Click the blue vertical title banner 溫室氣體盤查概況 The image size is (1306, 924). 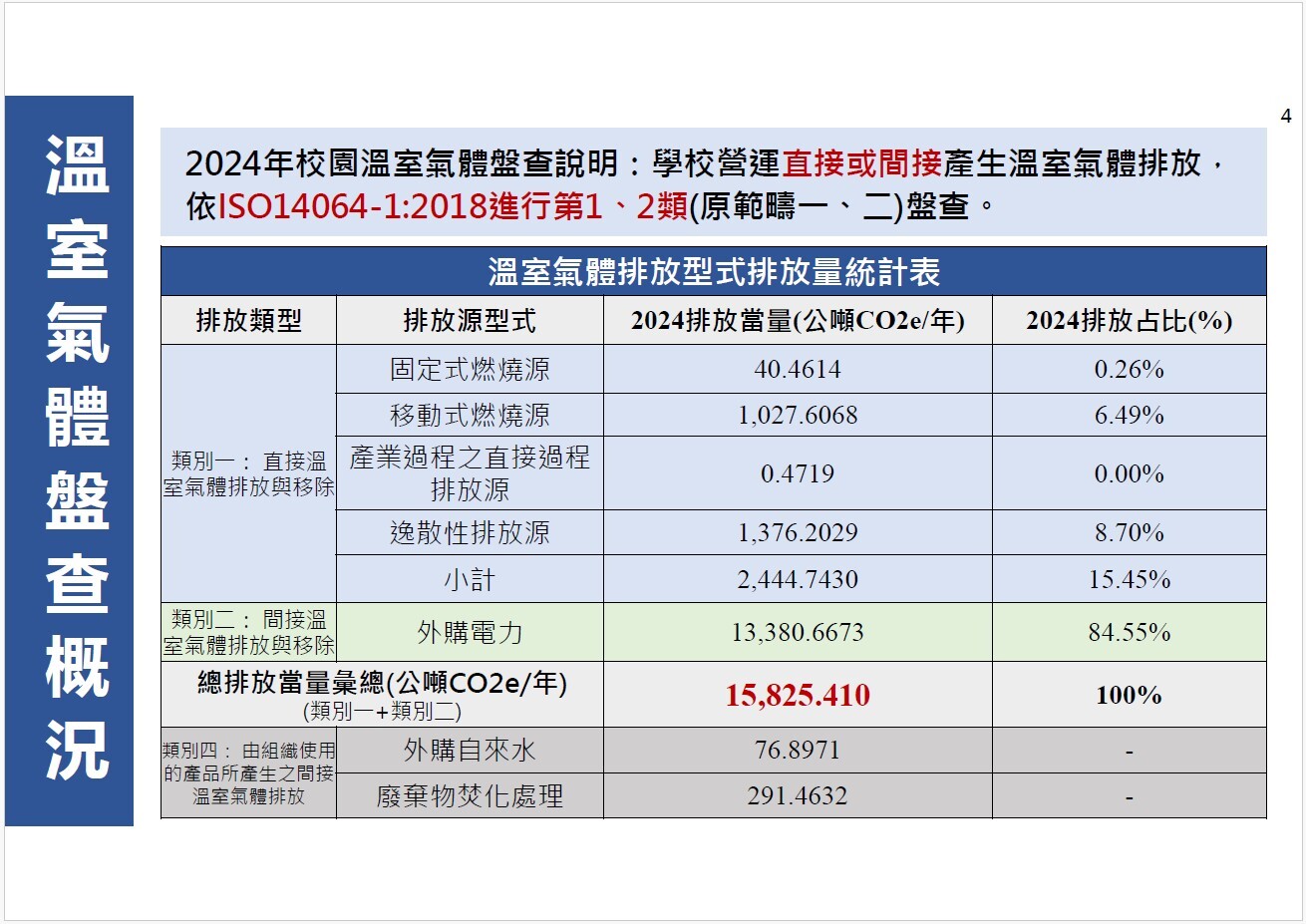[70, 461]
